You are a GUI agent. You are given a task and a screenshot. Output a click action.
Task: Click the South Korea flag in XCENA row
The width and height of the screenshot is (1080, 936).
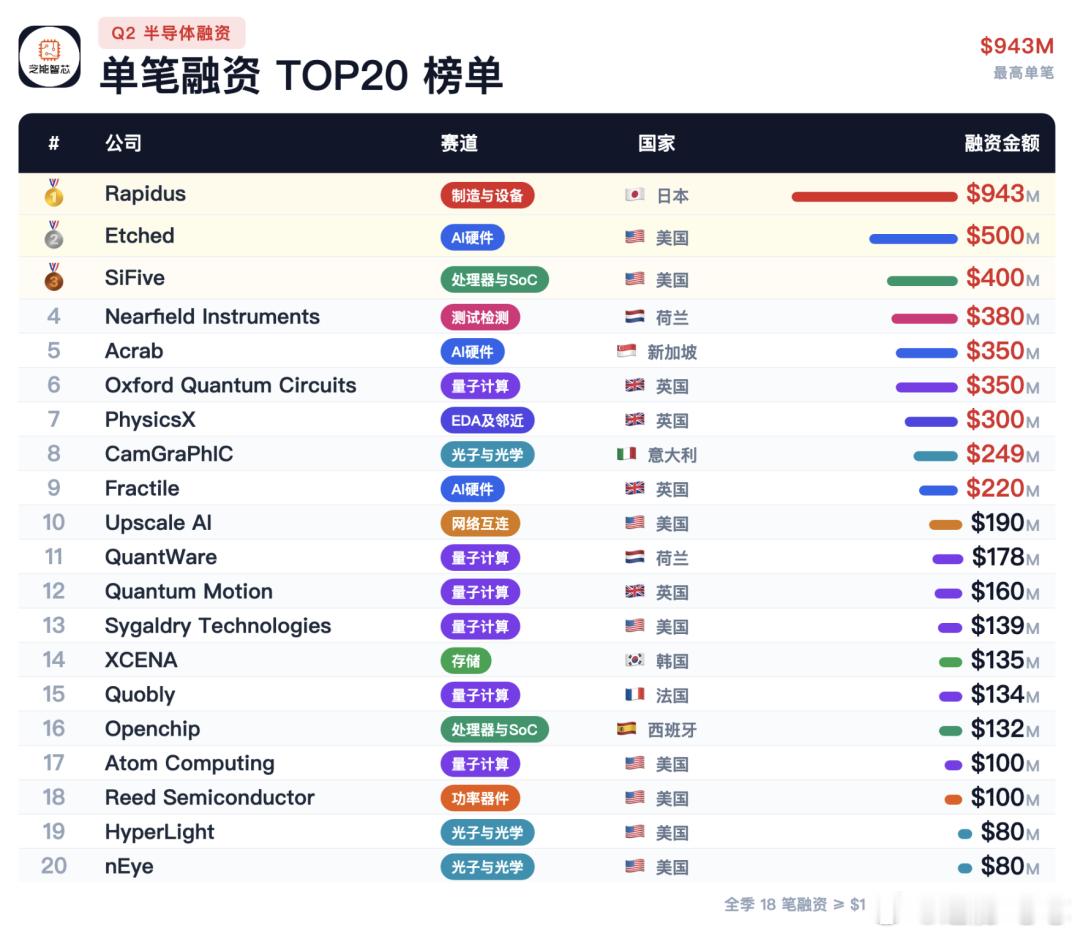634,661
